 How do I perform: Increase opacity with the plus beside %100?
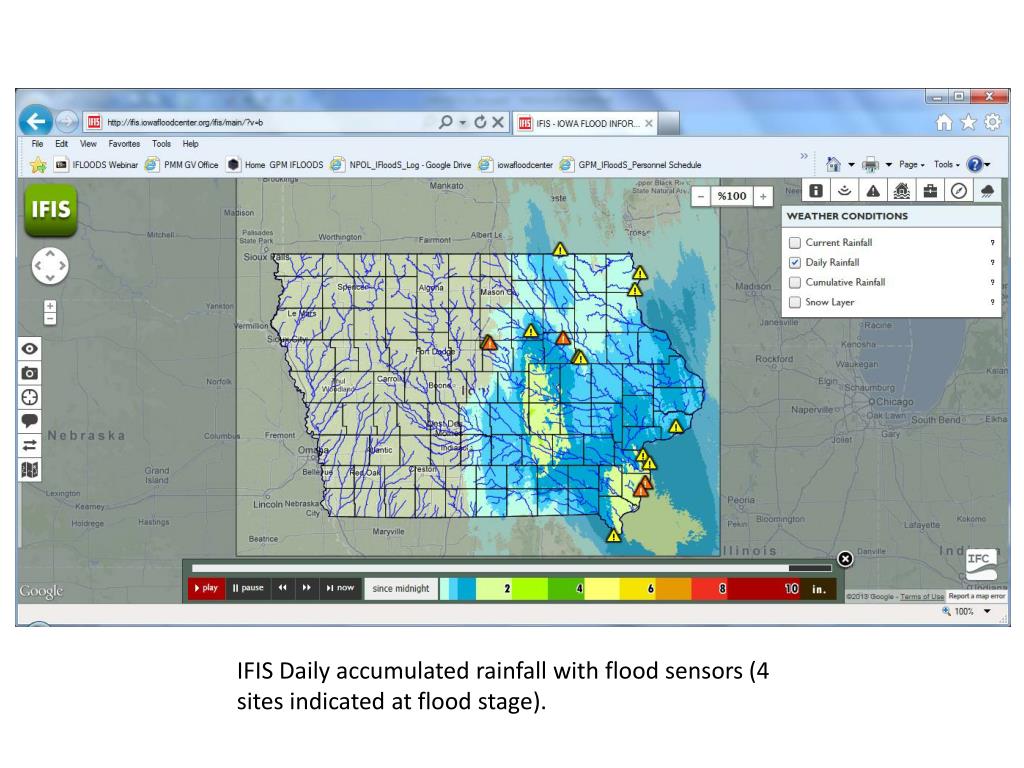pyautogui.click(x=763, y=196)
